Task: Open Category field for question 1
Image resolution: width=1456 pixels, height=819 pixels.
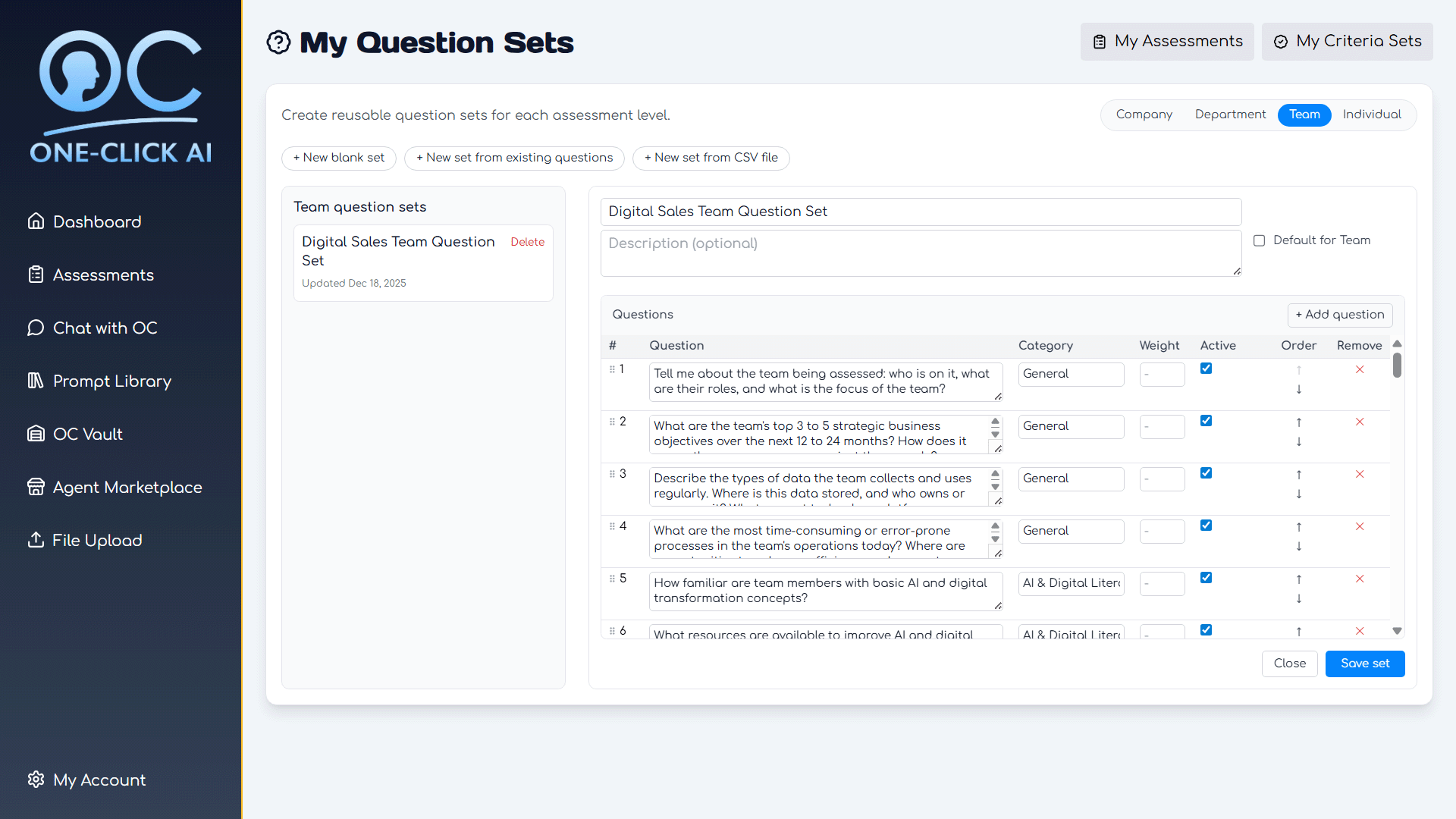Action: coord(1071,374)
